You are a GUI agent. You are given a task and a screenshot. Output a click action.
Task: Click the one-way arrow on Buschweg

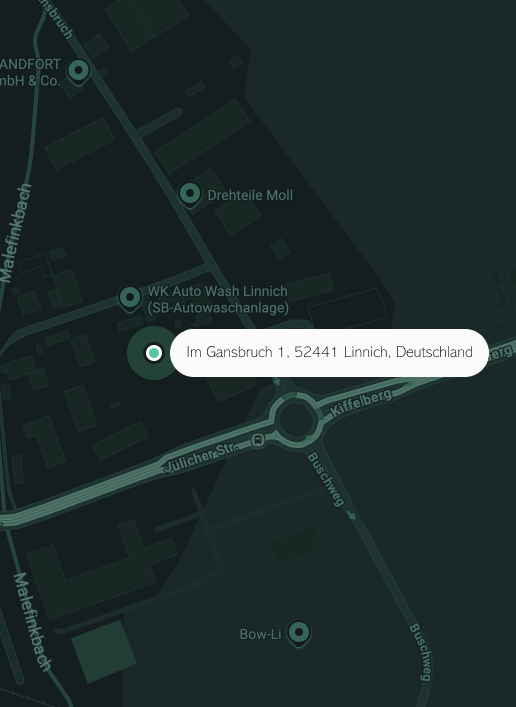pos(351,514)
